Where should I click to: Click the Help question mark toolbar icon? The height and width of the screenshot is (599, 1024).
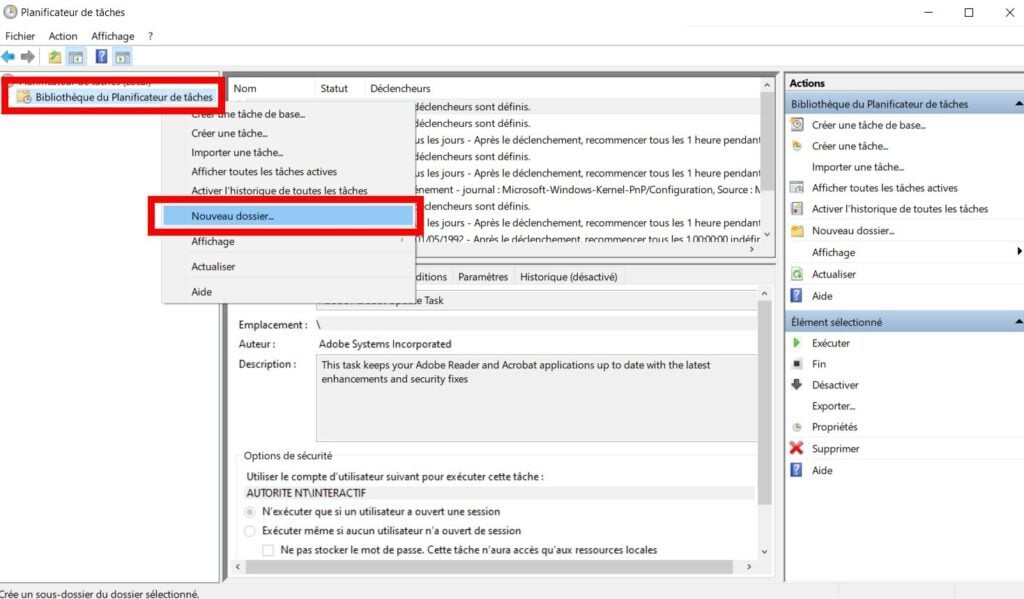[x=99, y=57]
